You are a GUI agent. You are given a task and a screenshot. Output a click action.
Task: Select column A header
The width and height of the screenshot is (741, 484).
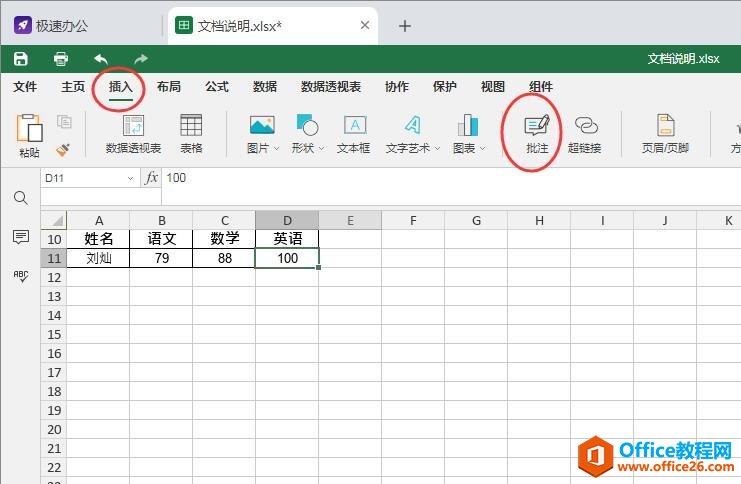[98, 220]
